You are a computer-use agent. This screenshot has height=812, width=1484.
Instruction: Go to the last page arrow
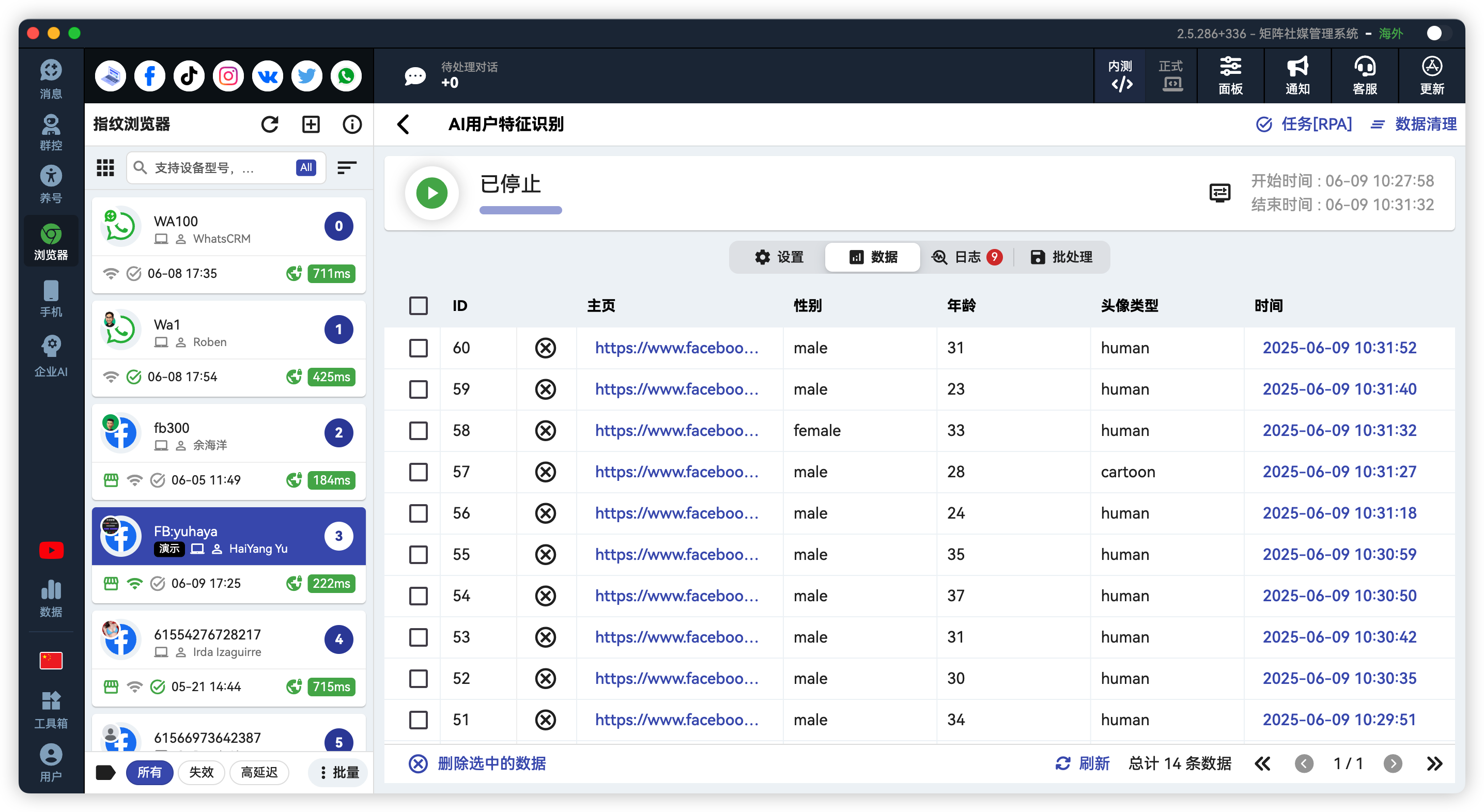click(x=1434, y=763)
